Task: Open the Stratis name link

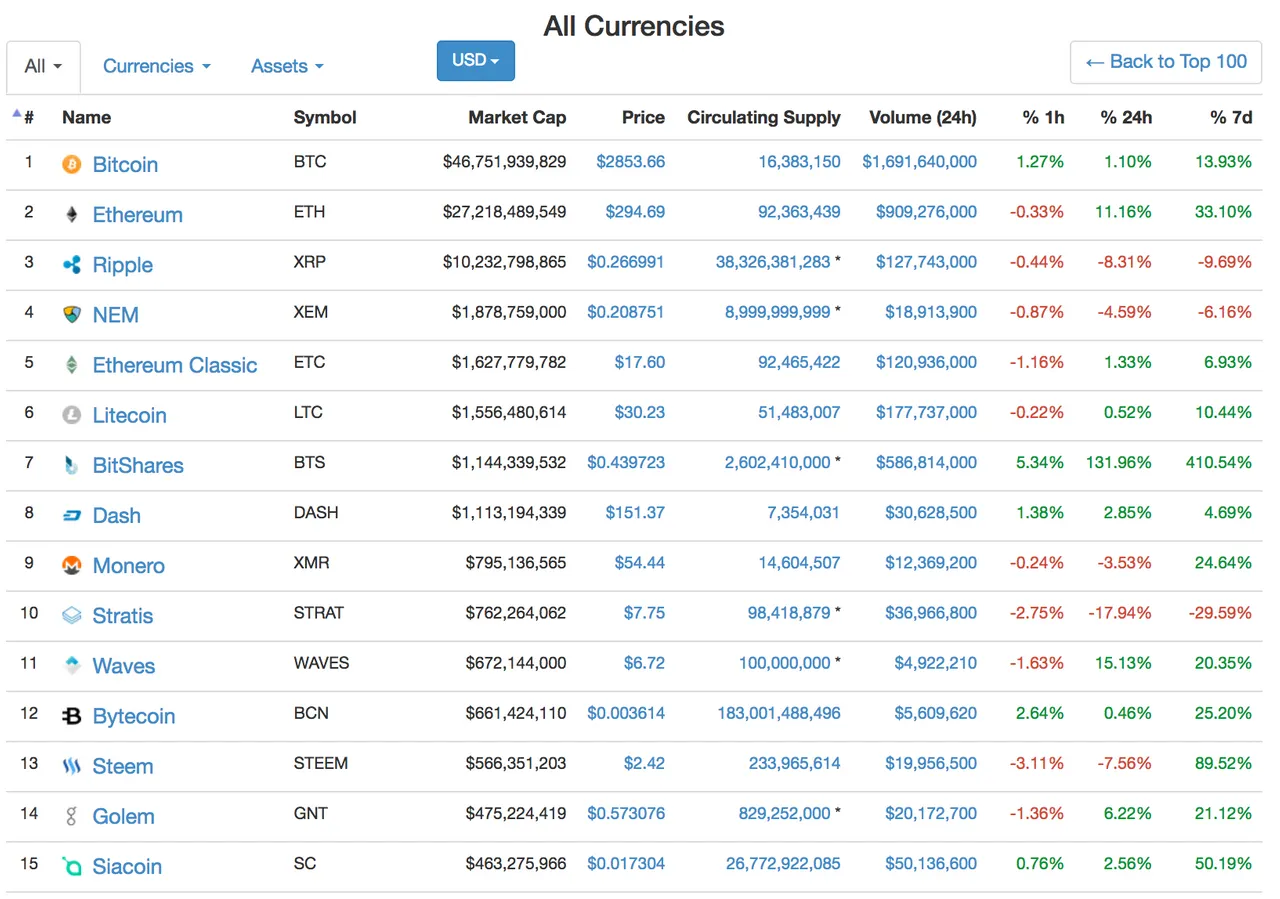Action: click(x=123, y=616)
